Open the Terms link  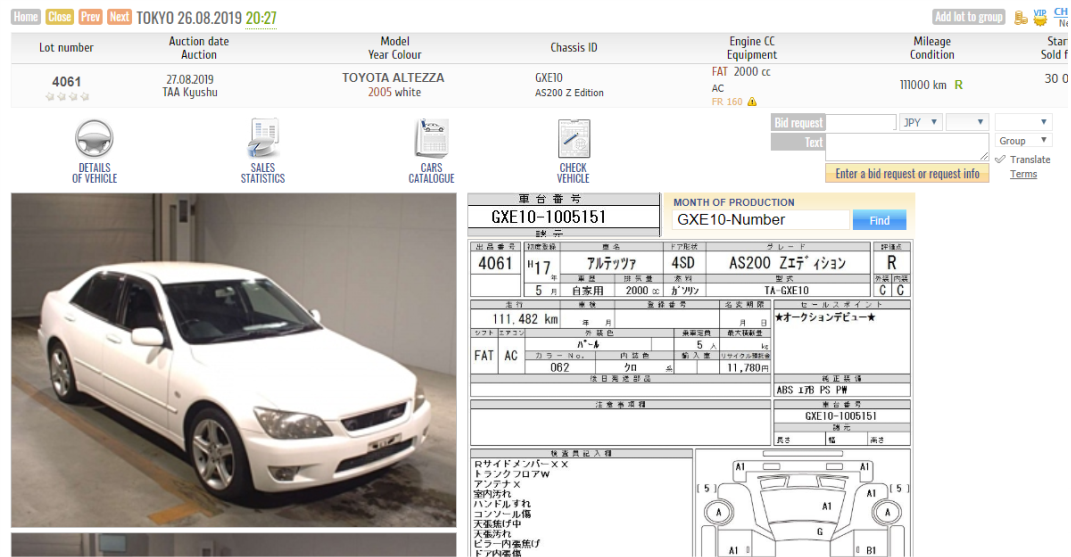pyautogui.click(x=1023, y=174)
